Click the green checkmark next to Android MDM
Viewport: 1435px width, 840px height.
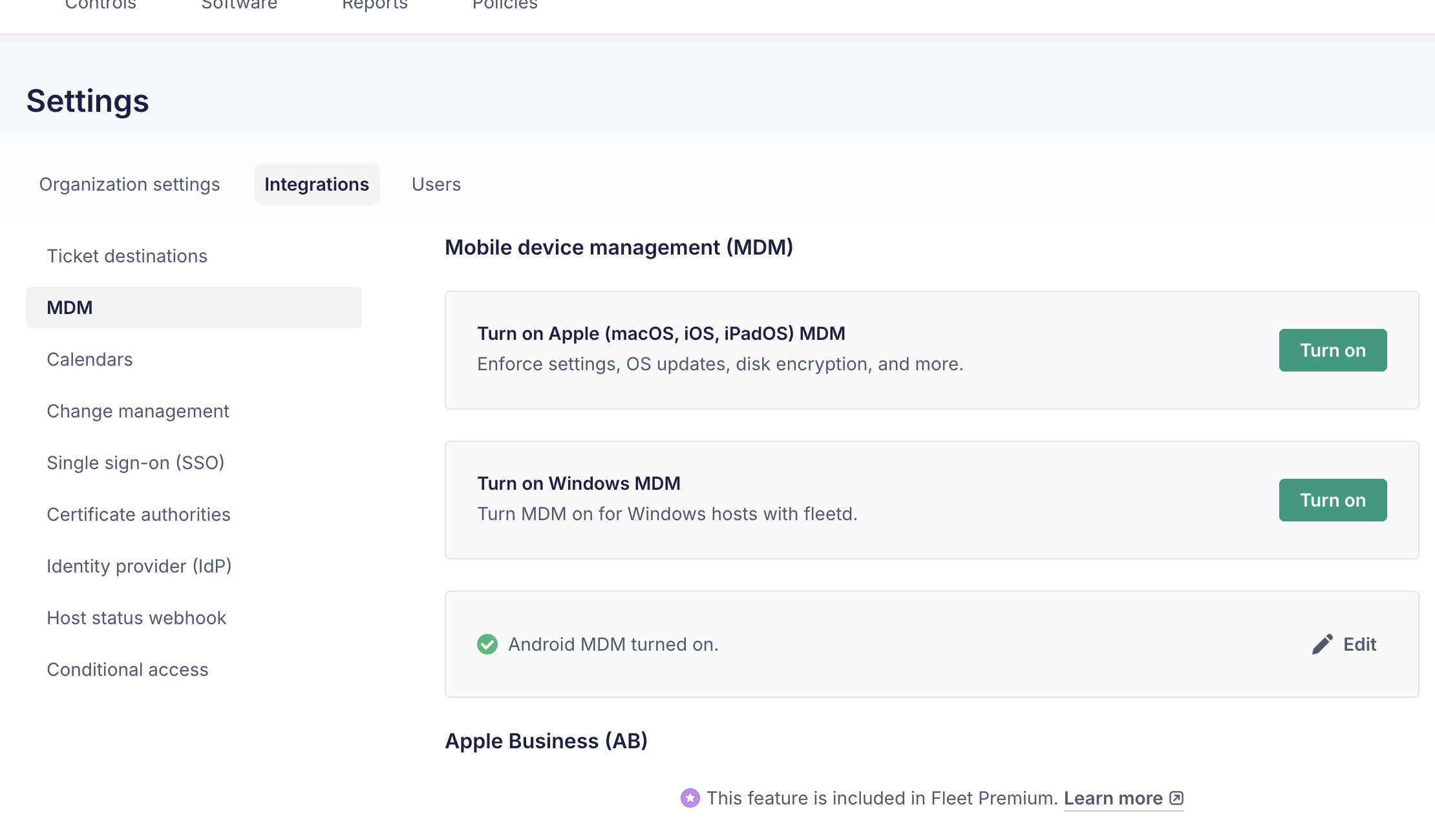pyautogui.click(x=487, y=644)
